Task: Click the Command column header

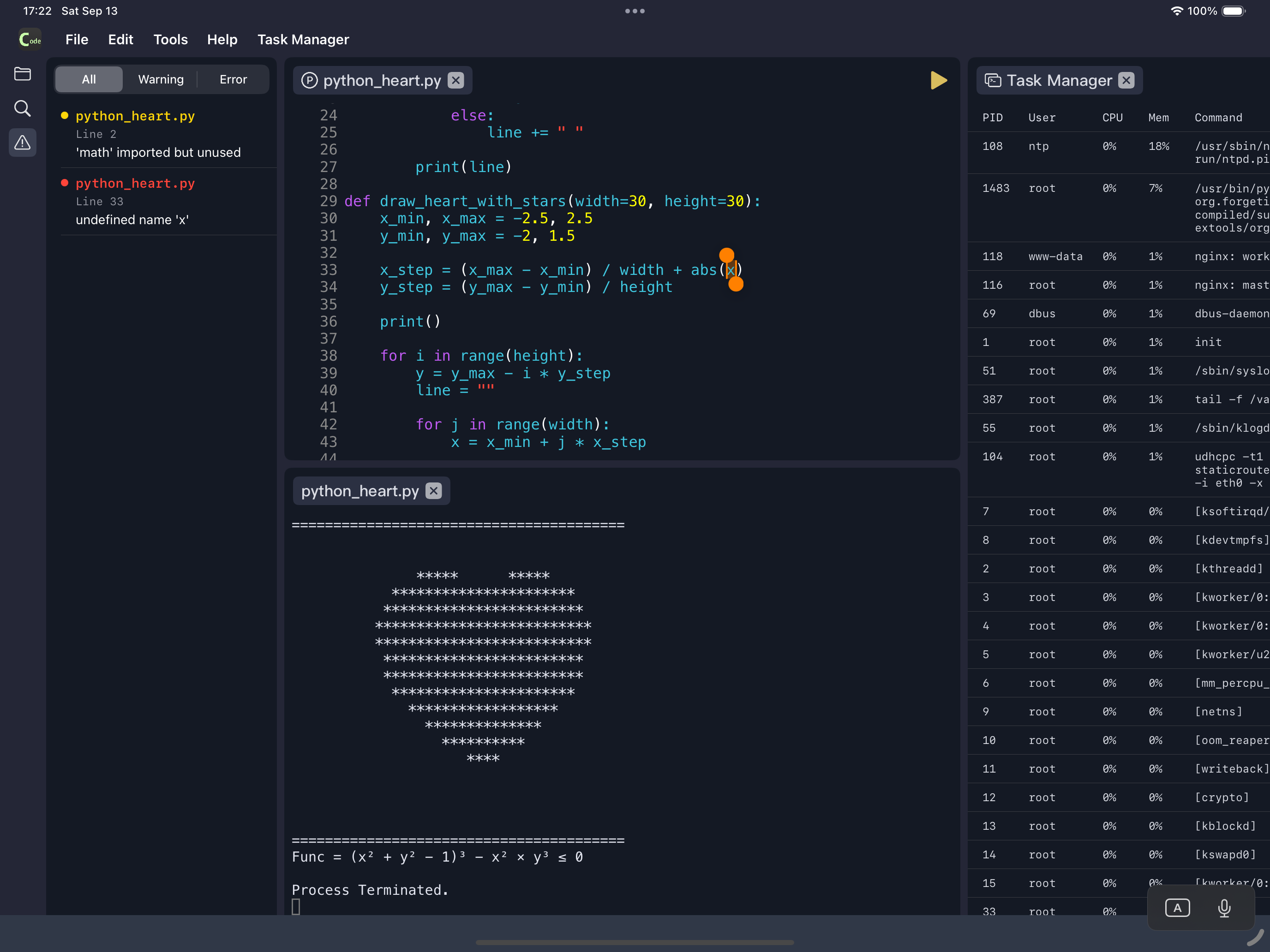Action: click(1218, 118)
